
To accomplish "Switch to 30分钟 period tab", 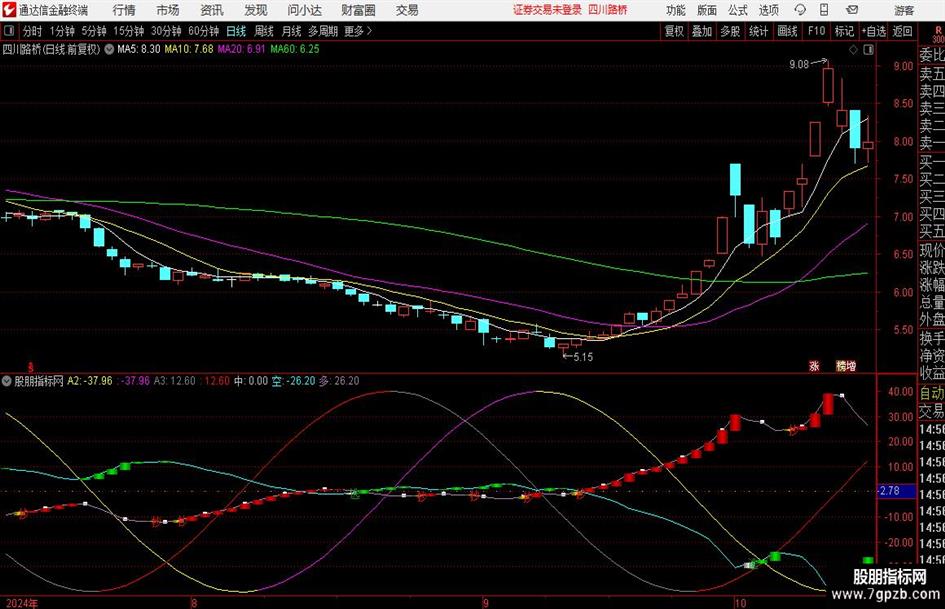I will coord(166,31).
